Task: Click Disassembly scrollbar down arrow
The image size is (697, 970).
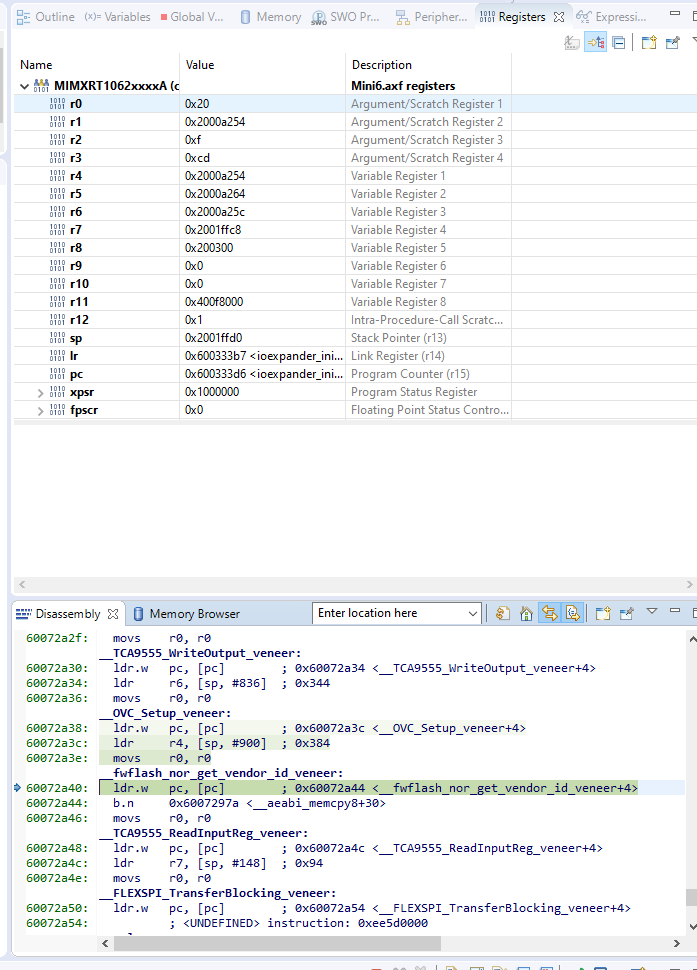Action: 692,926
